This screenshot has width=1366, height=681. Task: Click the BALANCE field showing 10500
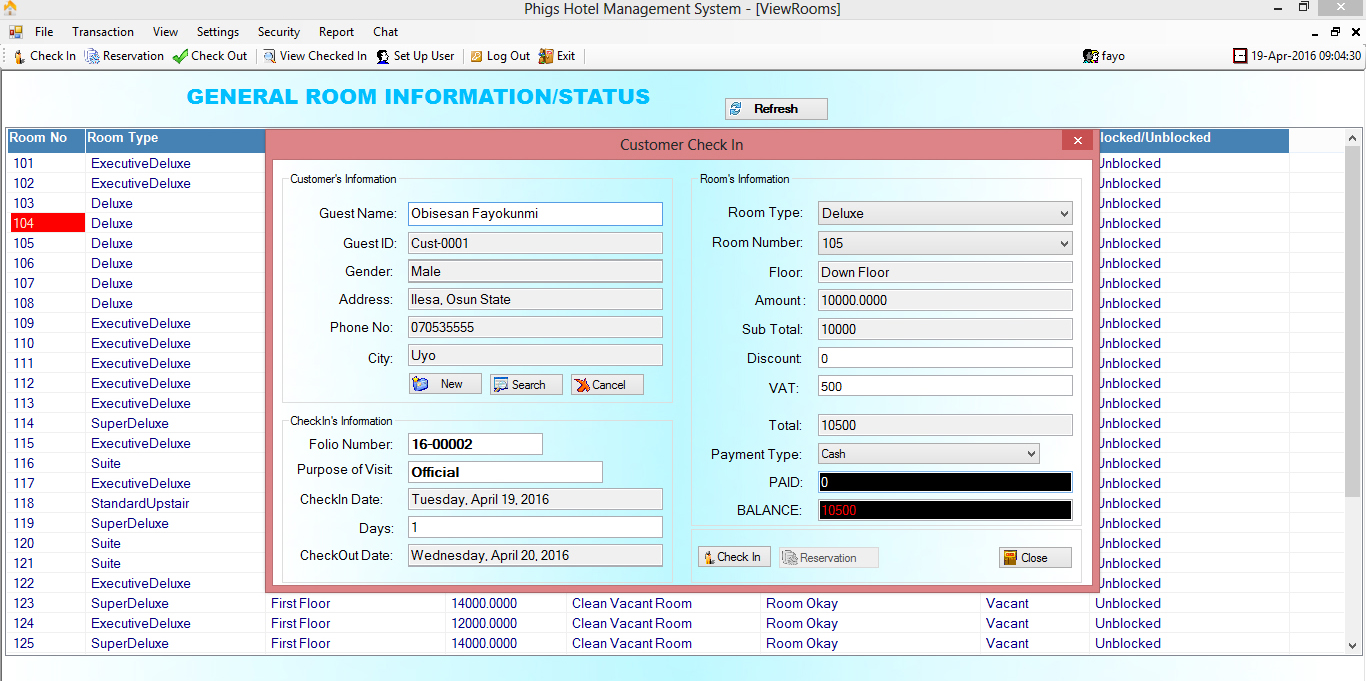[945, 510]
